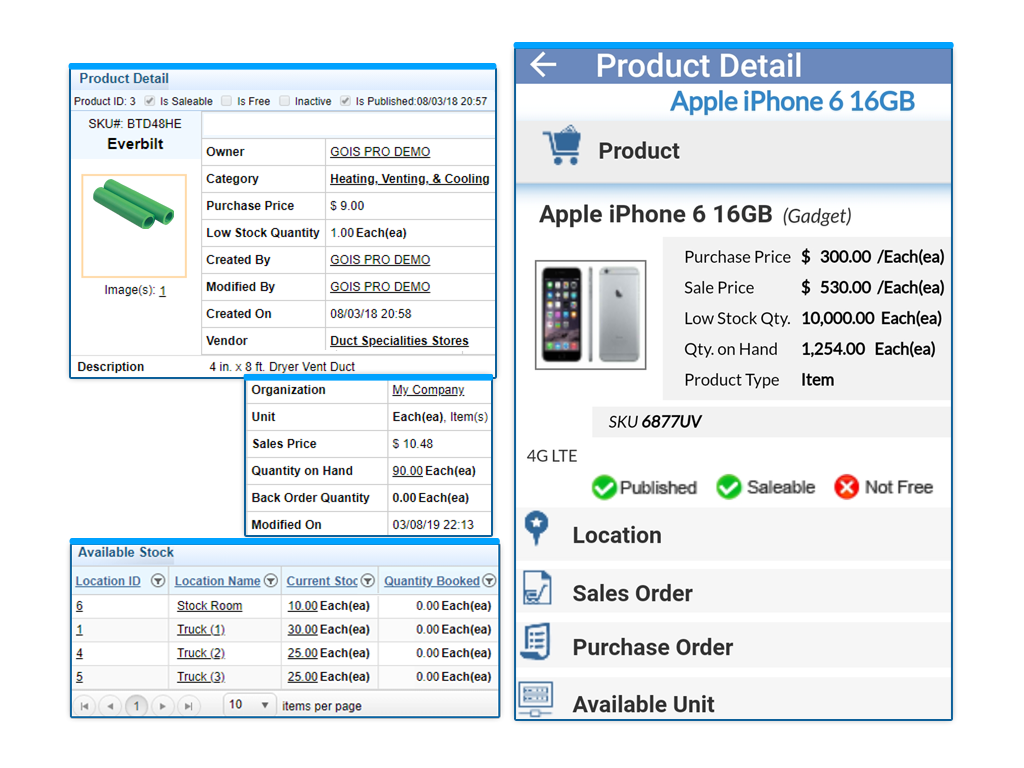Tap the shopping cart Product icon
Viewport: 1024px width, 768px height.
[561, 146]
